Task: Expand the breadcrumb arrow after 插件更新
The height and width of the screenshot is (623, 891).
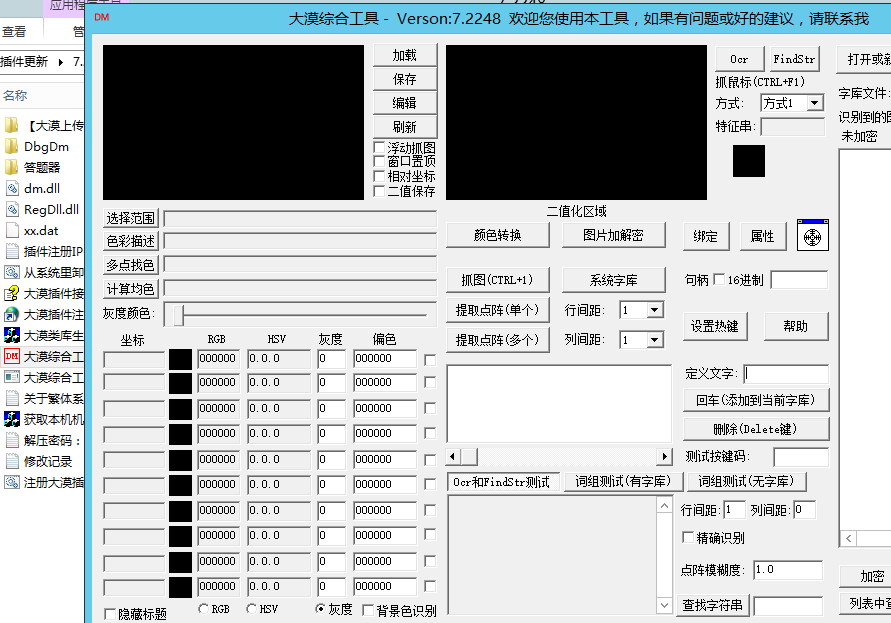Action: click(x=61, y=62)
